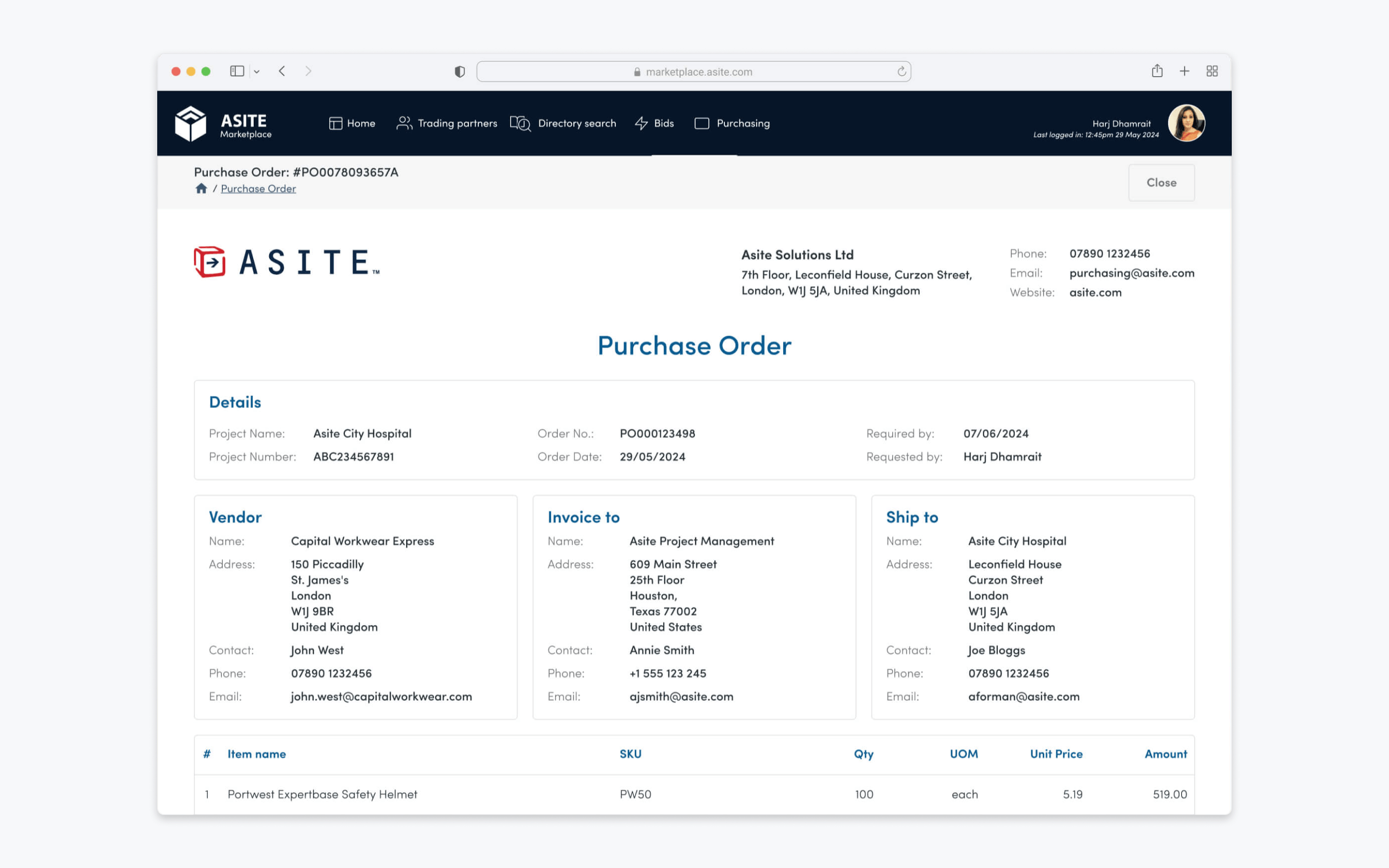1389x868 pixels.
Task: Follow the Purchase Order breadcrumb link
Action: click(259, 189)
